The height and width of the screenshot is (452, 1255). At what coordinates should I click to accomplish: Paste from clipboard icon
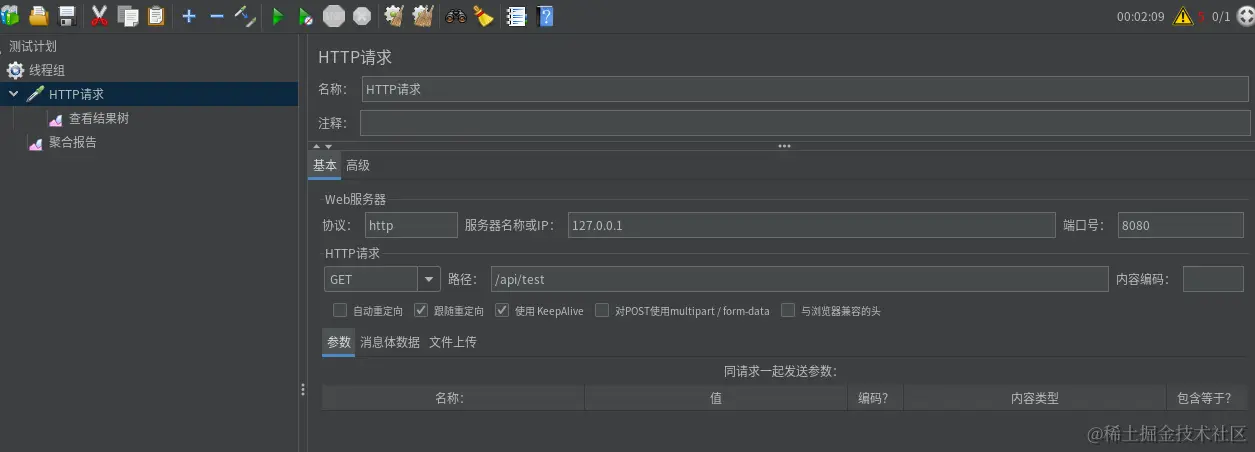tap(156, 15)
